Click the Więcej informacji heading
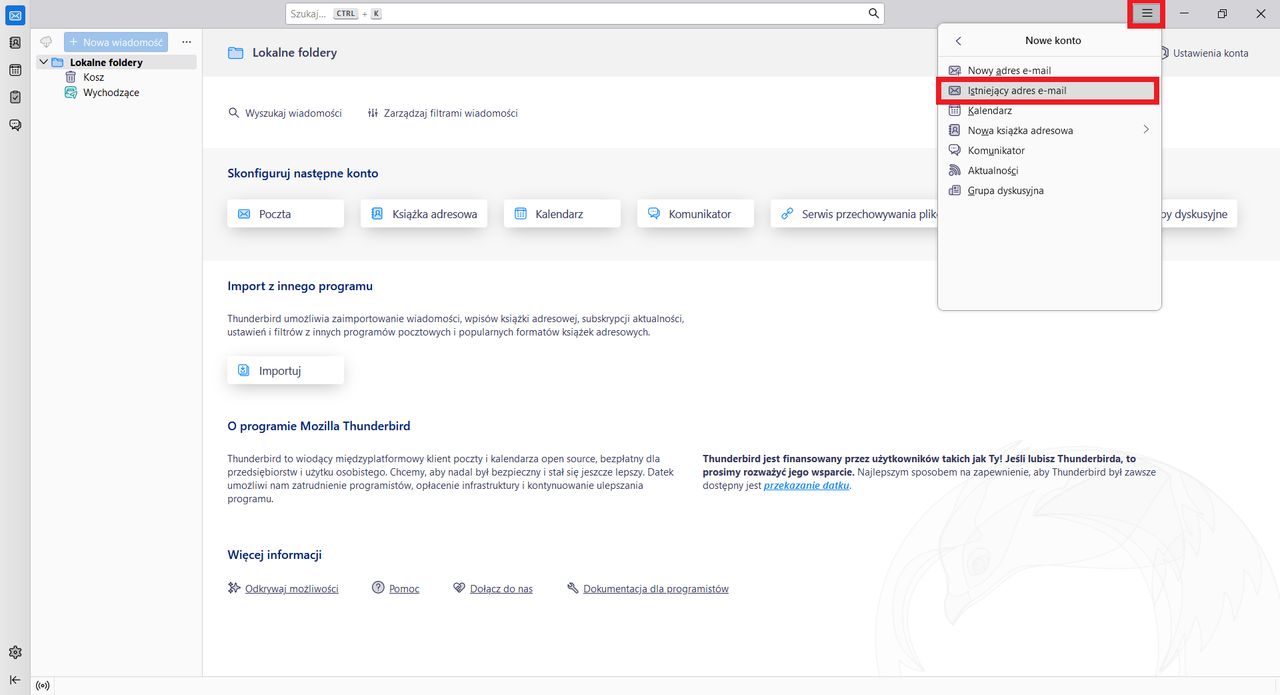The height and width of the screenshot is (695, 1280). click(x=275, y=555)
